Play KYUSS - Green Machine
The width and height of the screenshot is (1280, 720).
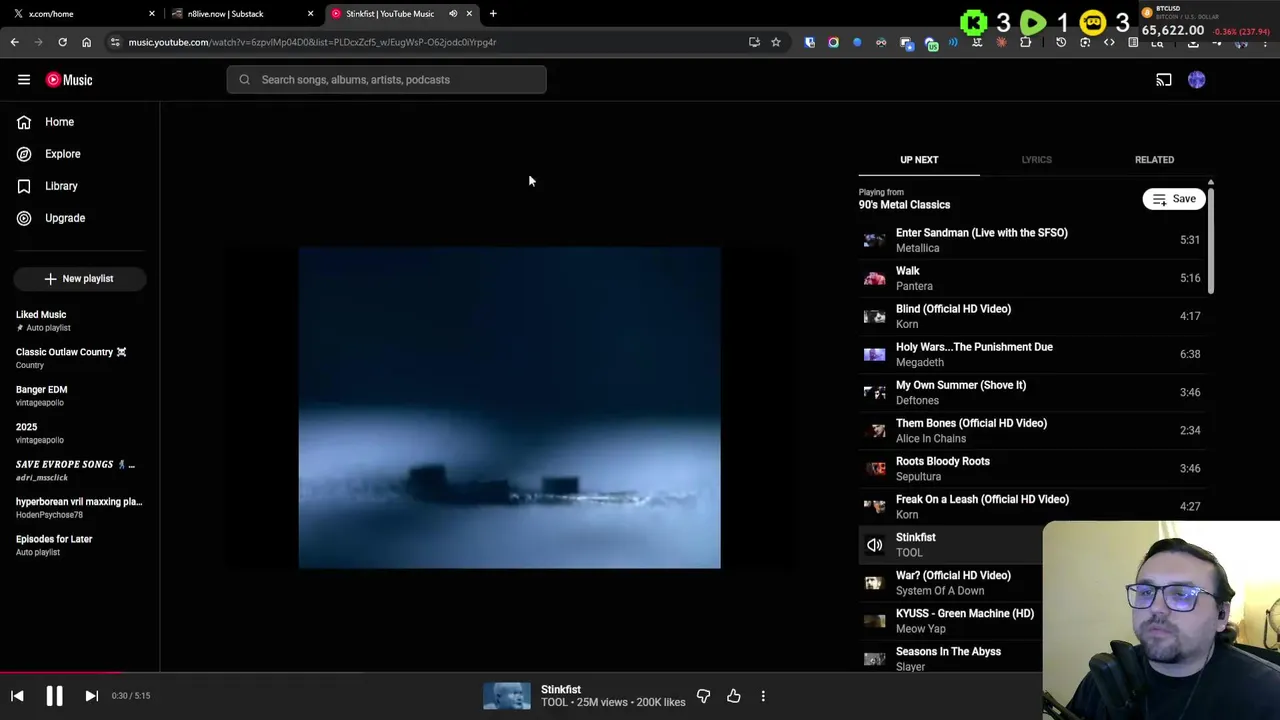coord(950,621)
